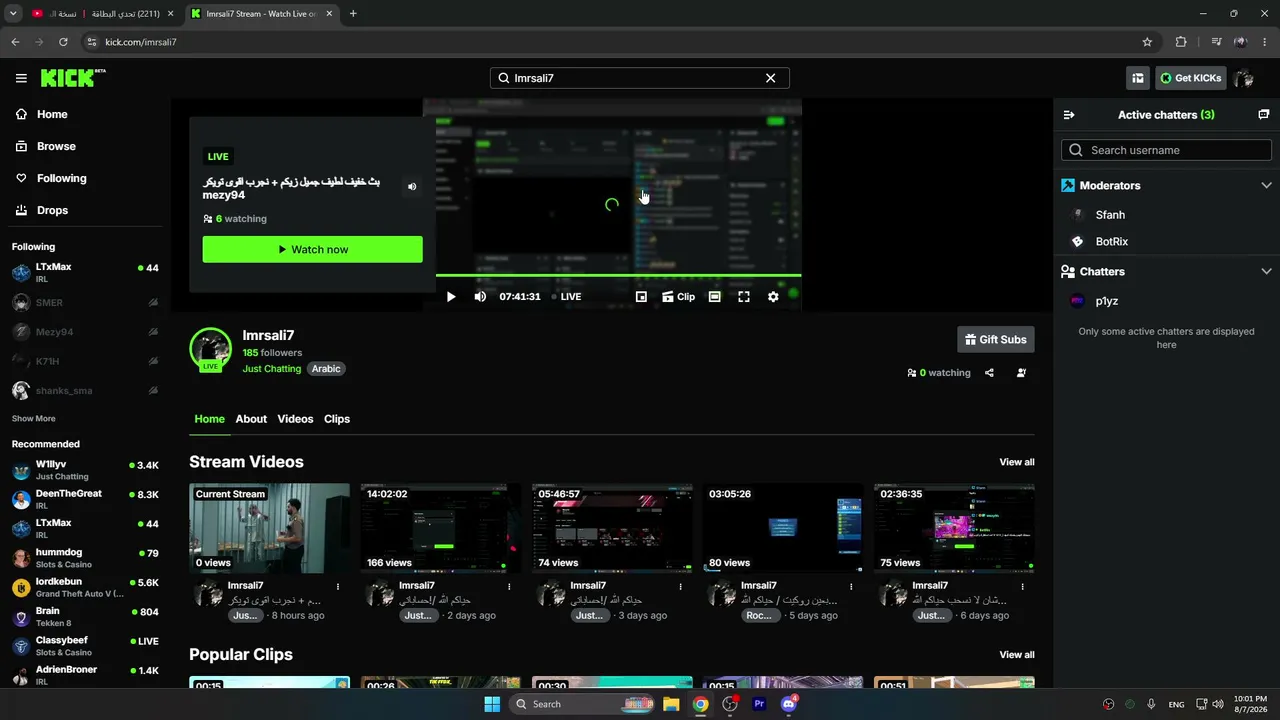The height and width of the screenshot is (720, 1280).
Task: Open the drops inventory box icon
Action: coord(1138,78)
